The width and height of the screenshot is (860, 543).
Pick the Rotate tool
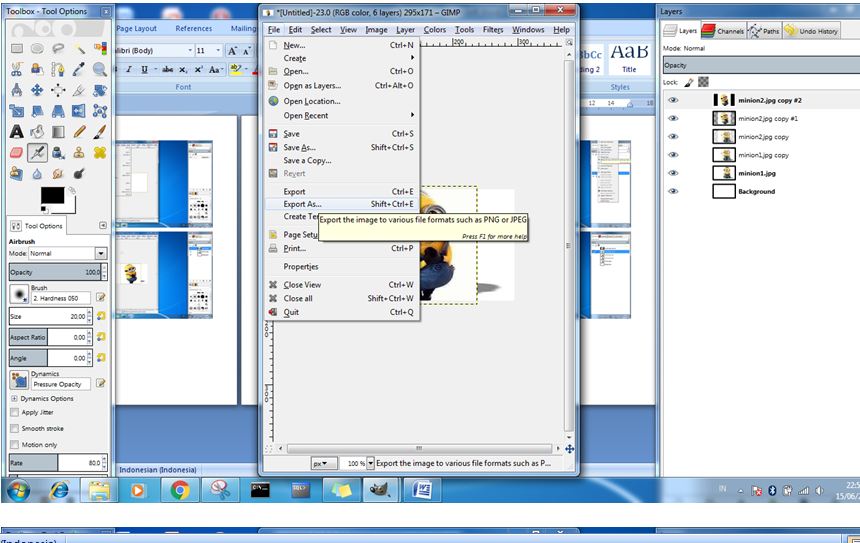[100, 90]
